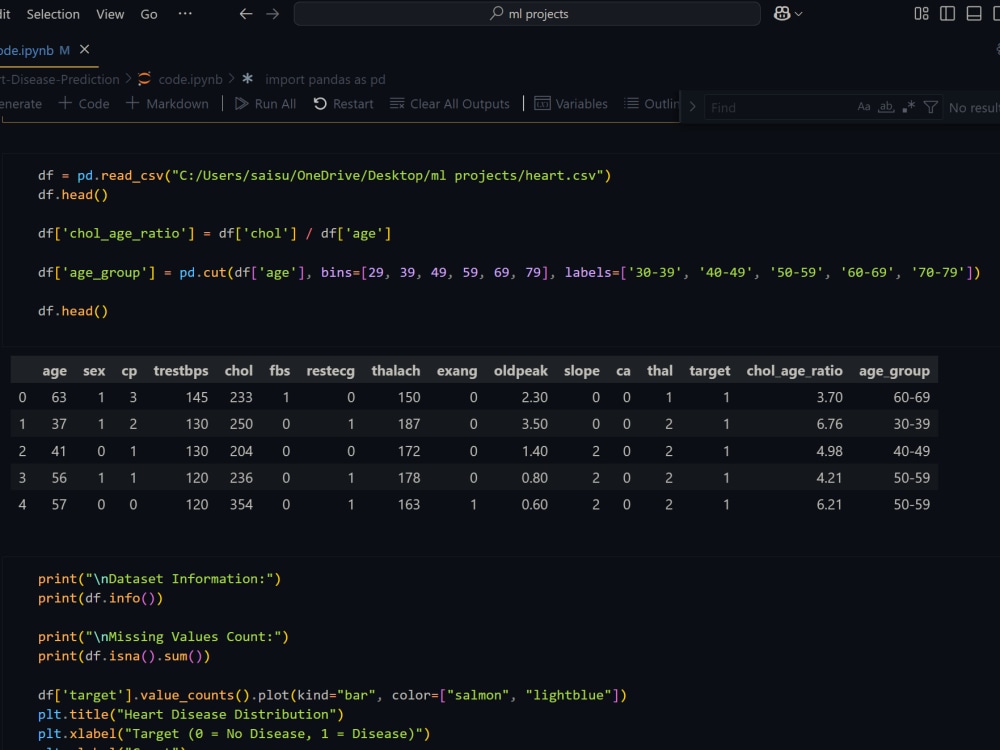Click the plt.title Heart Disease Distribution line

click(x=191, y=714)
